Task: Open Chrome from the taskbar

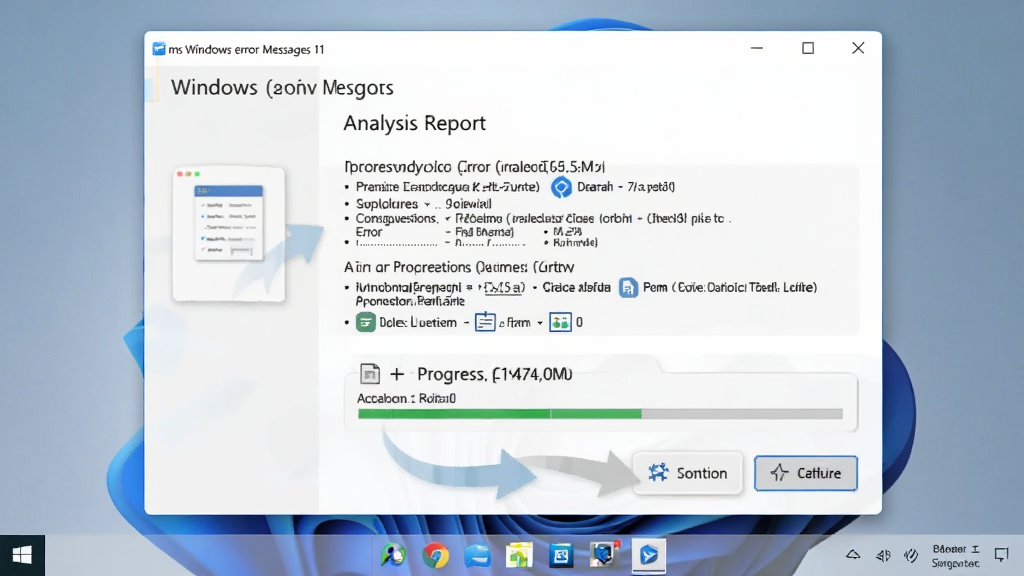Action: coord(435,555)
